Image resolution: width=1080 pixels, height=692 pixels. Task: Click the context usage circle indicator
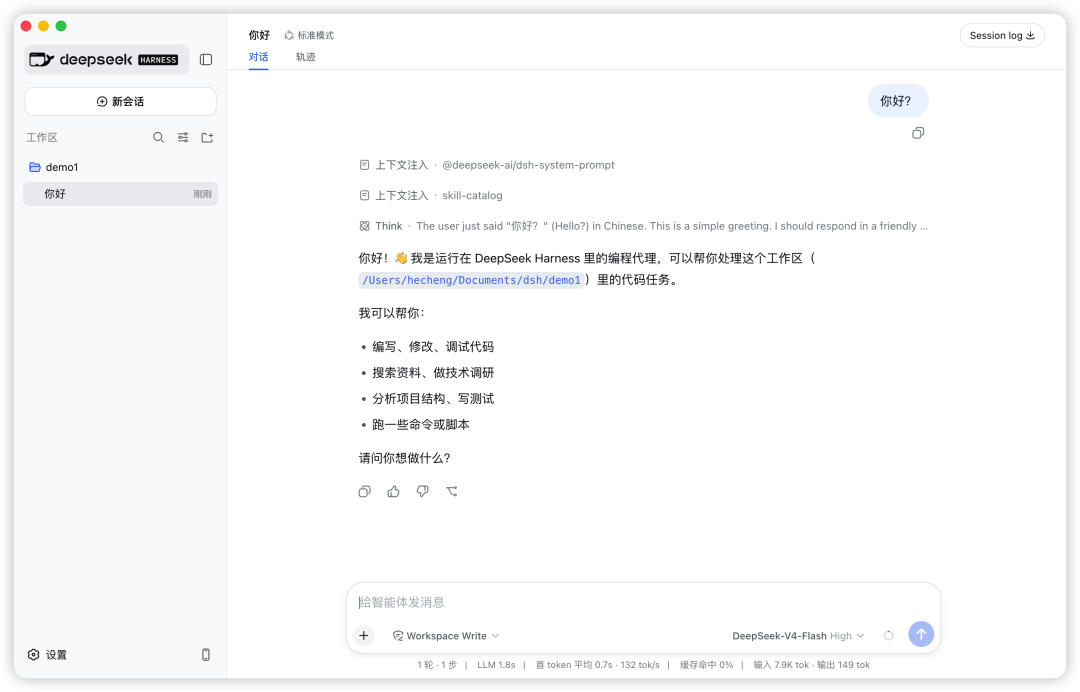pos(889,636)
